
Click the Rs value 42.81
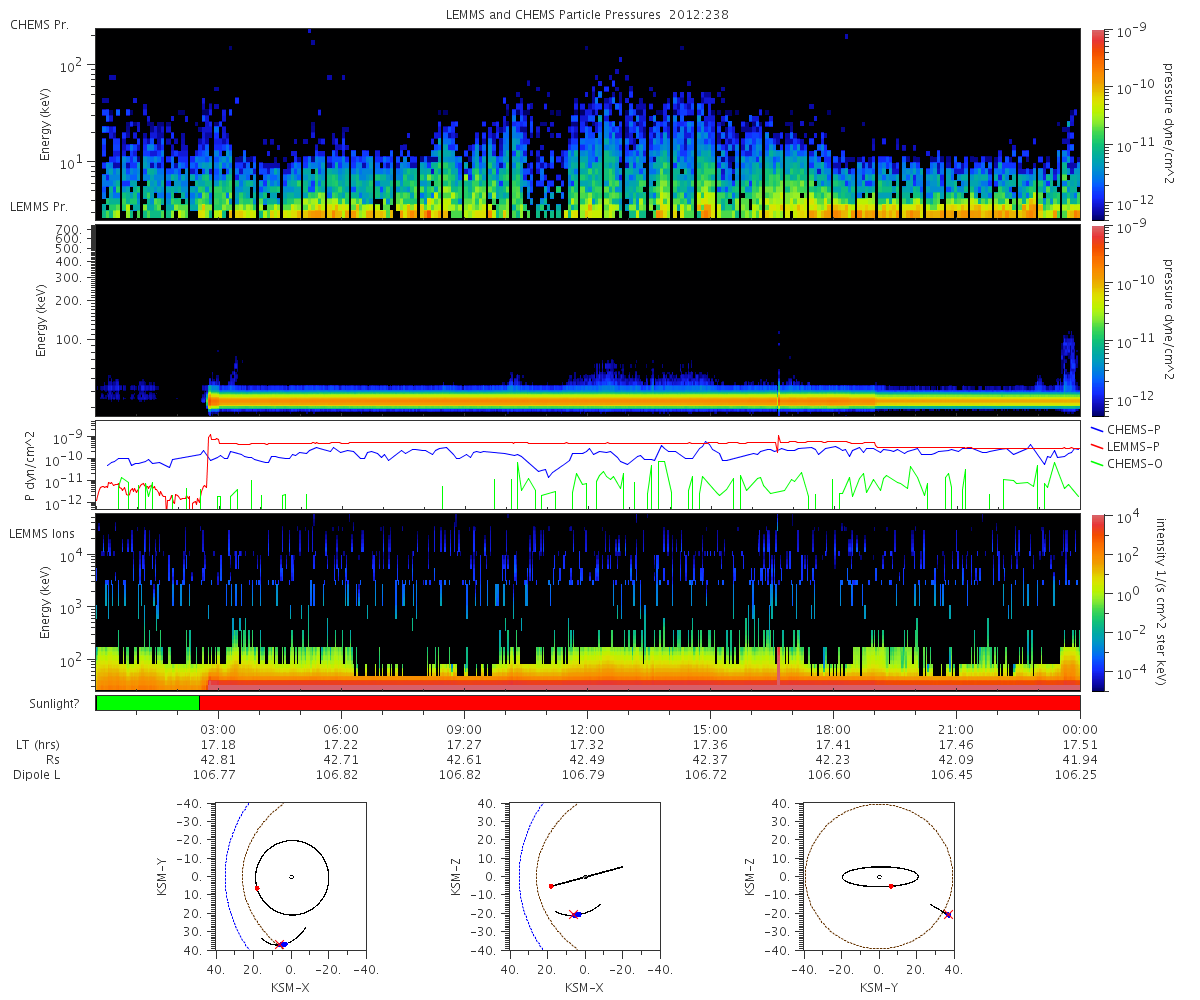tap(218, 760)
